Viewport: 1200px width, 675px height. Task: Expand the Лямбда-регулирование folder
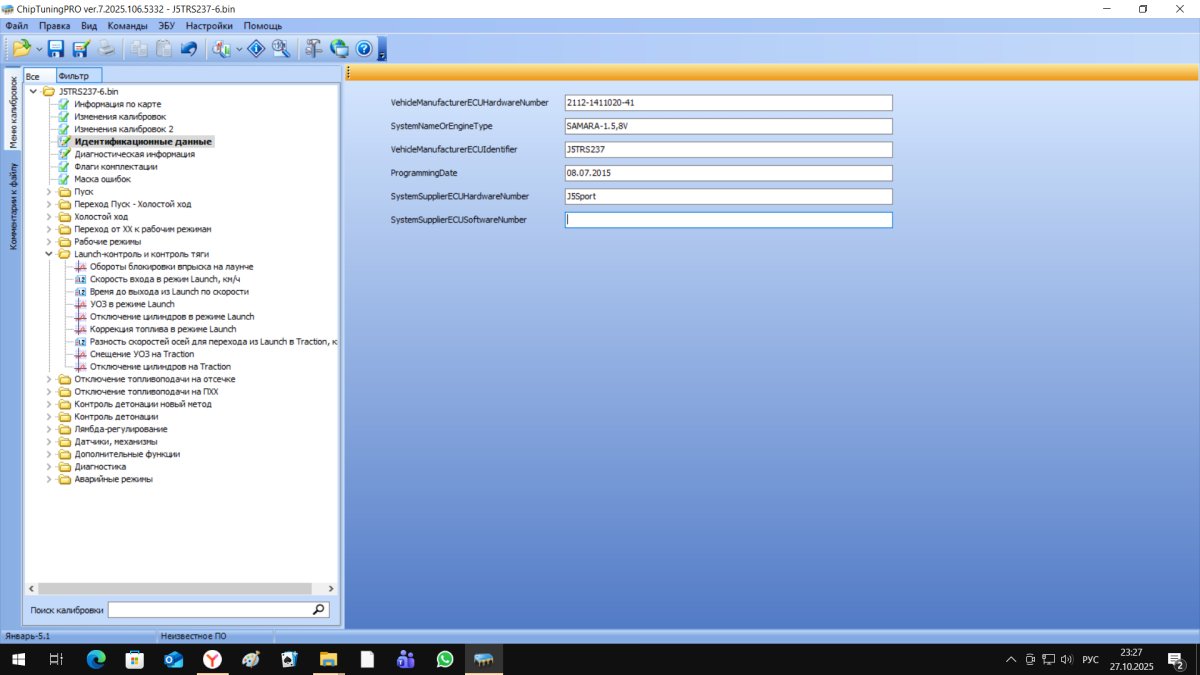(x=50, y=429)
